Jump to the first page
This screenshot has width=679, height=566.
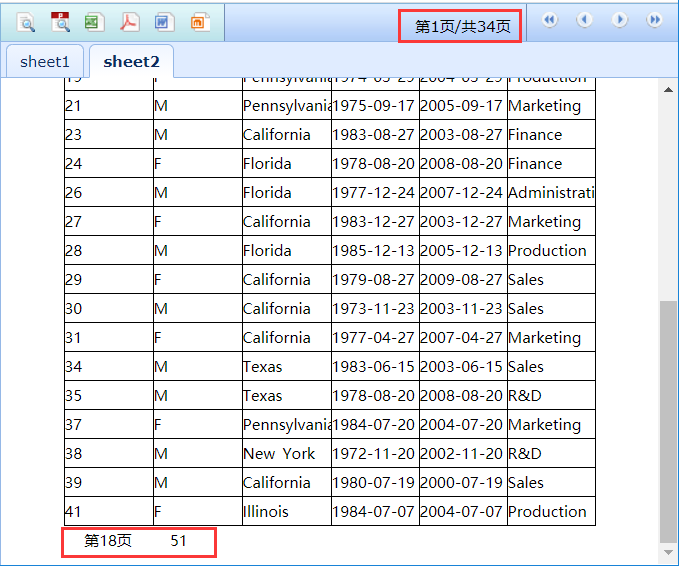click(550, 19)
